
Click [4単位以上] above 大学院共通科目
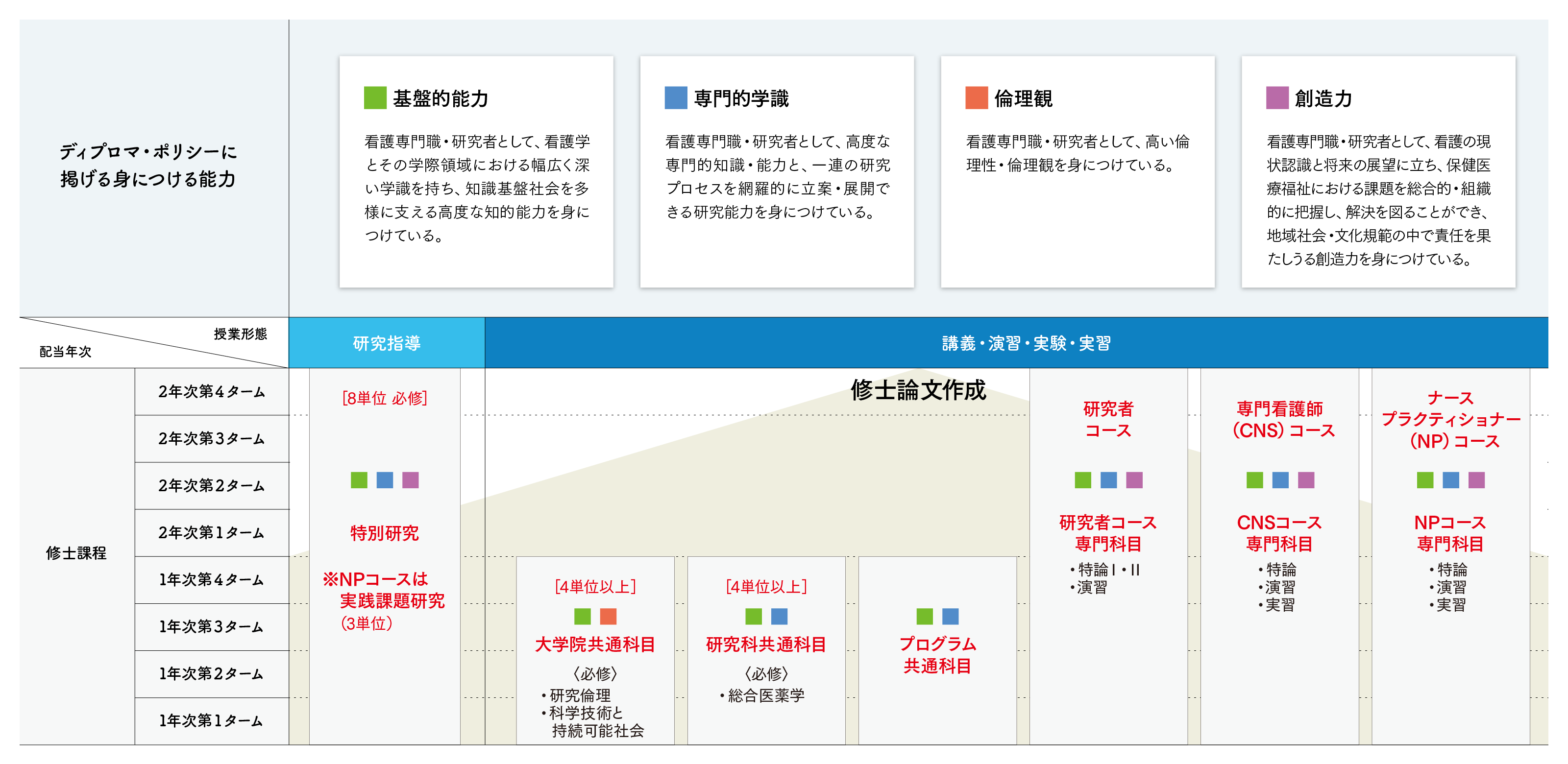pos(595,587)
